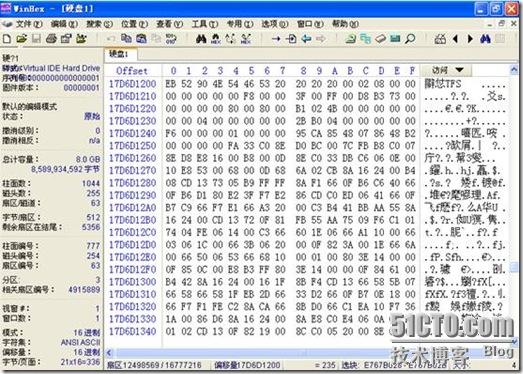Open the 帮助(H) menu
This screenshot has width=523, height=374.
[346, 24]
